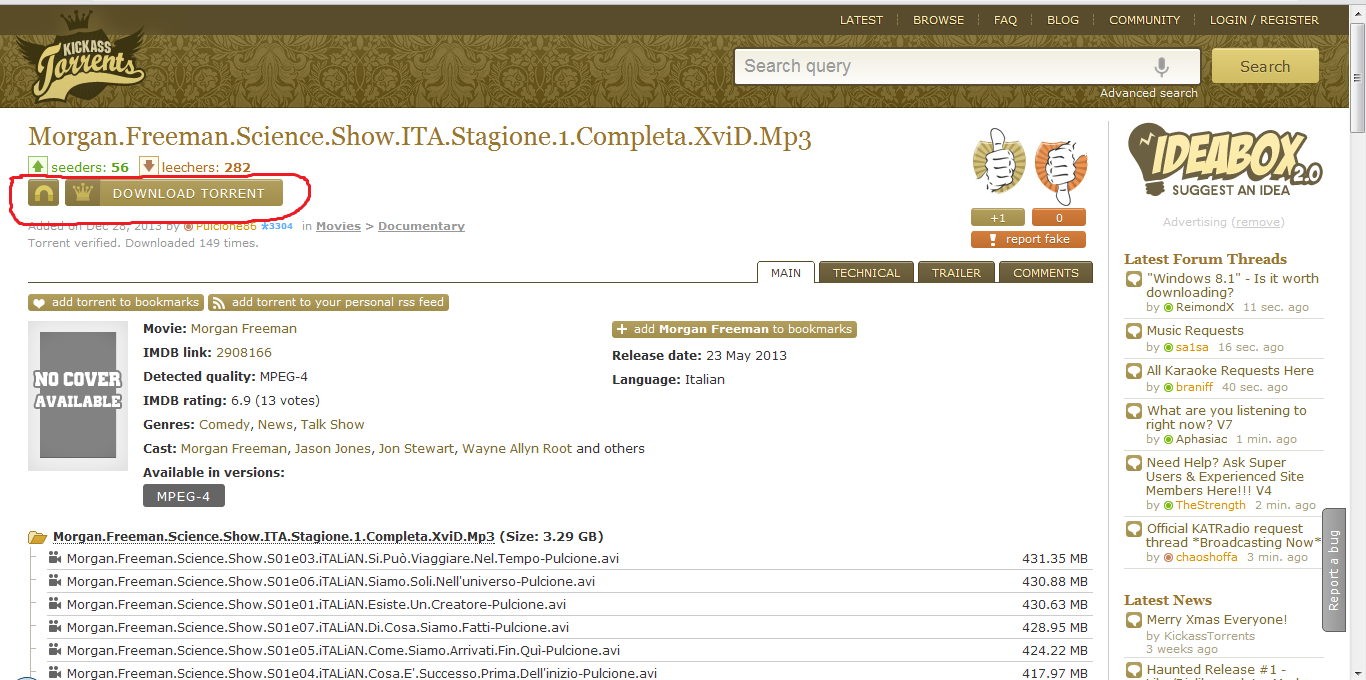Screen dimensions: 1366x680
Task: Open the Jon Stewart cast link
Action: (416, 449)
